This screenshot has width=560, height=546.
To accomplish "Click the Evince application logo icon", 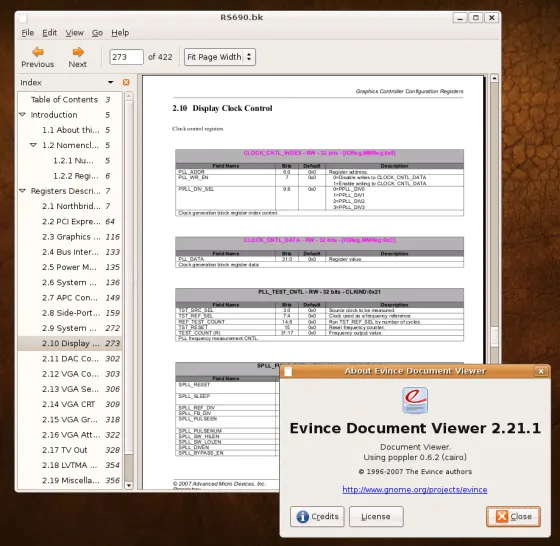I will pos(415,400).
